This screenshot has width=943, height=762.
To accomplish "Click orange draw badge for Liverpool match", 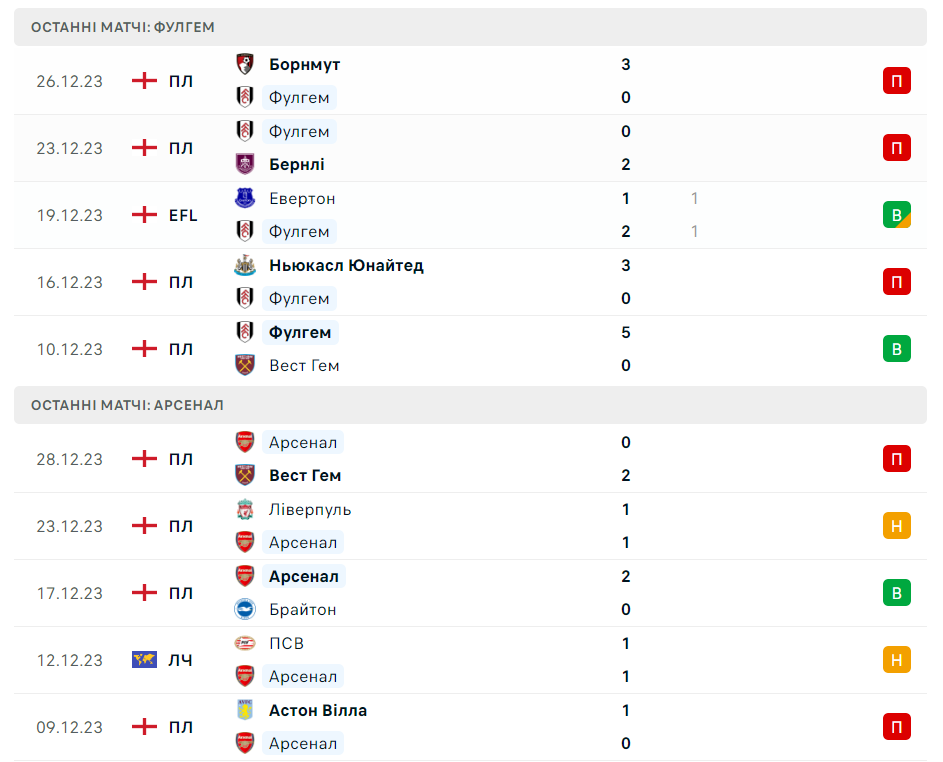I will tap(896, 526).
